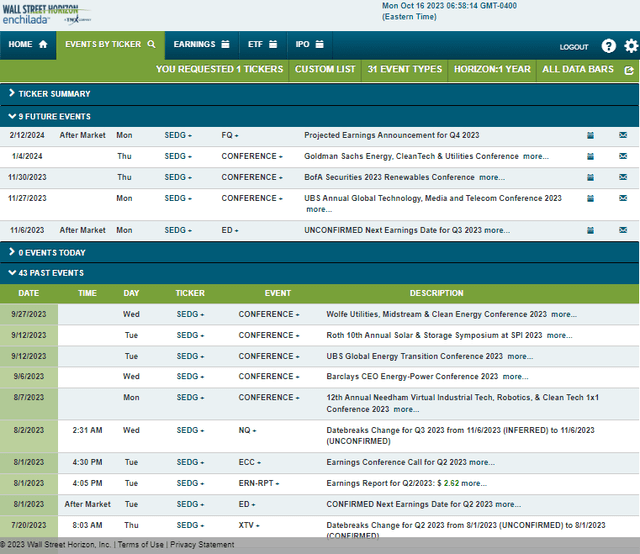Add UBS Annual Global Technology conference to calendar
The height and width of the screenshot is (554, 640).
click(590, 198)
